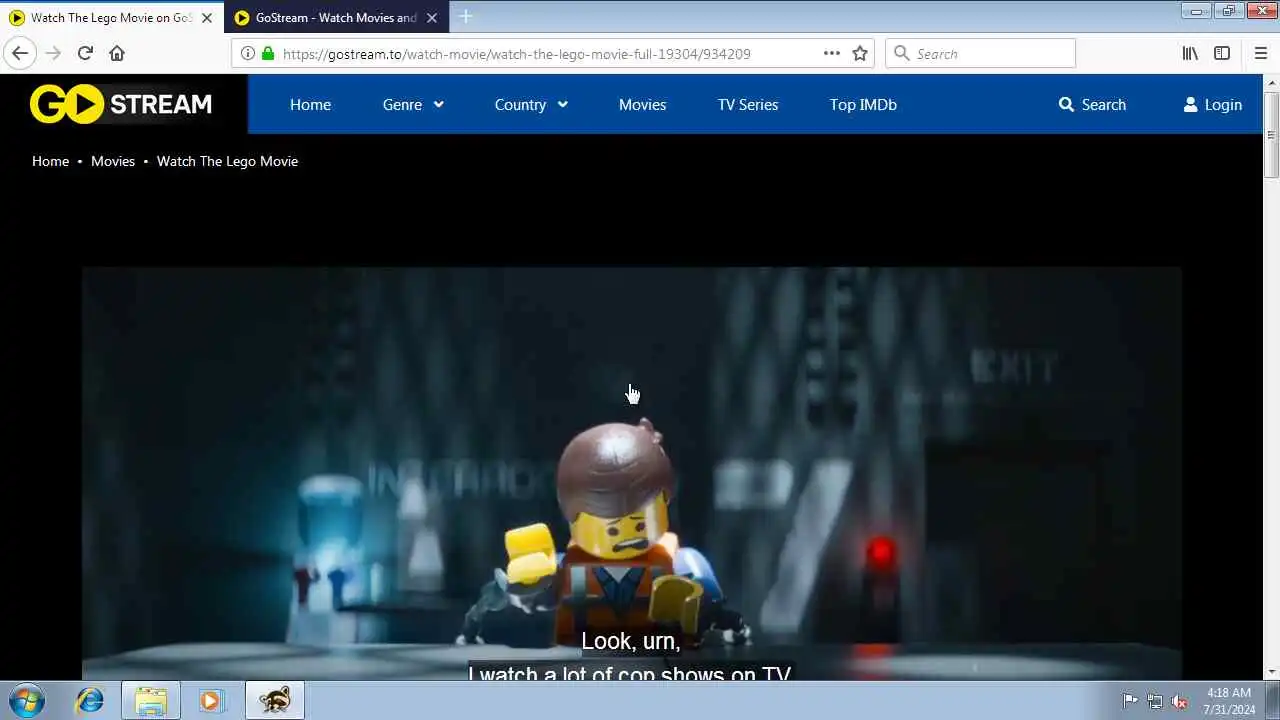Click the site Search button

(1092, 104)
